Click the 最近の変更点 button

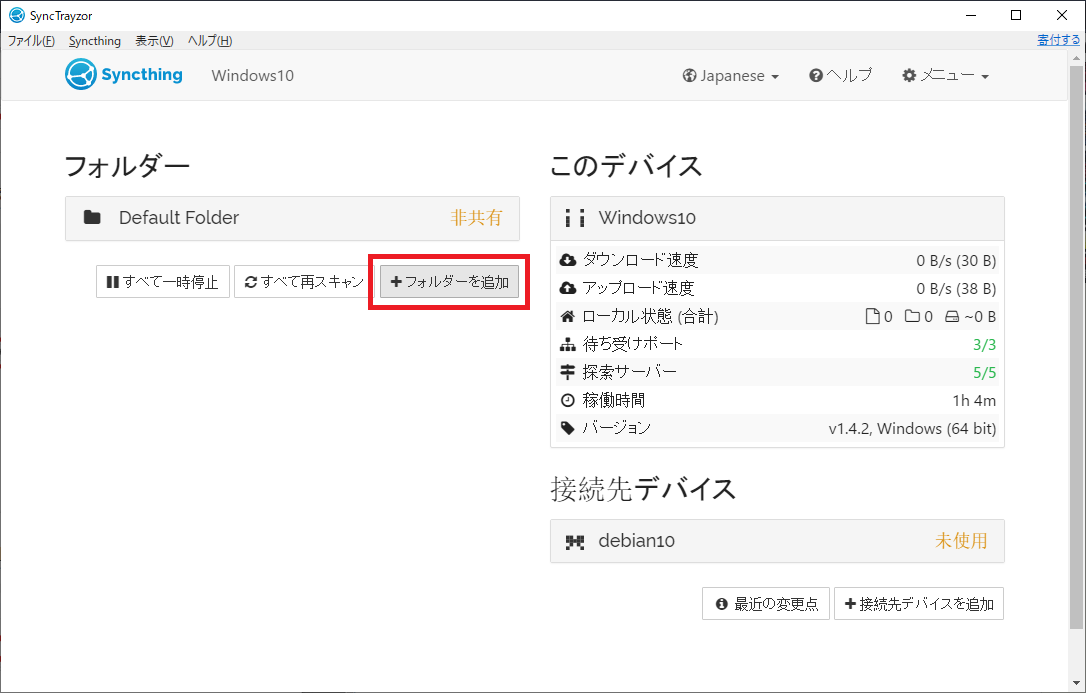click(766, 604)
